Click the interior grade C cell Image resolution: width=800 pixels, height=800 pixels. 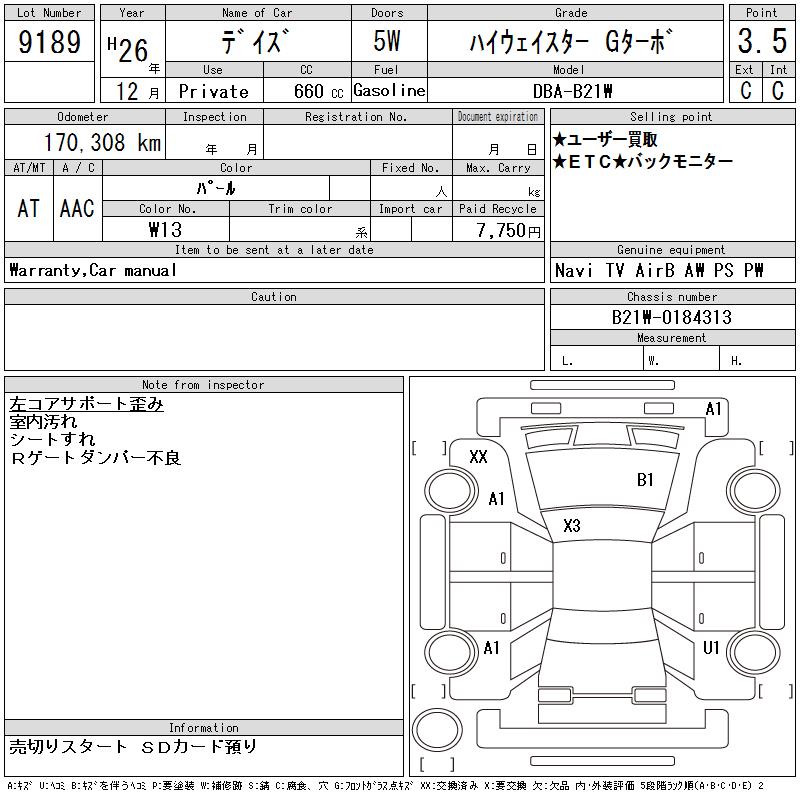click(x=778, y=90)
